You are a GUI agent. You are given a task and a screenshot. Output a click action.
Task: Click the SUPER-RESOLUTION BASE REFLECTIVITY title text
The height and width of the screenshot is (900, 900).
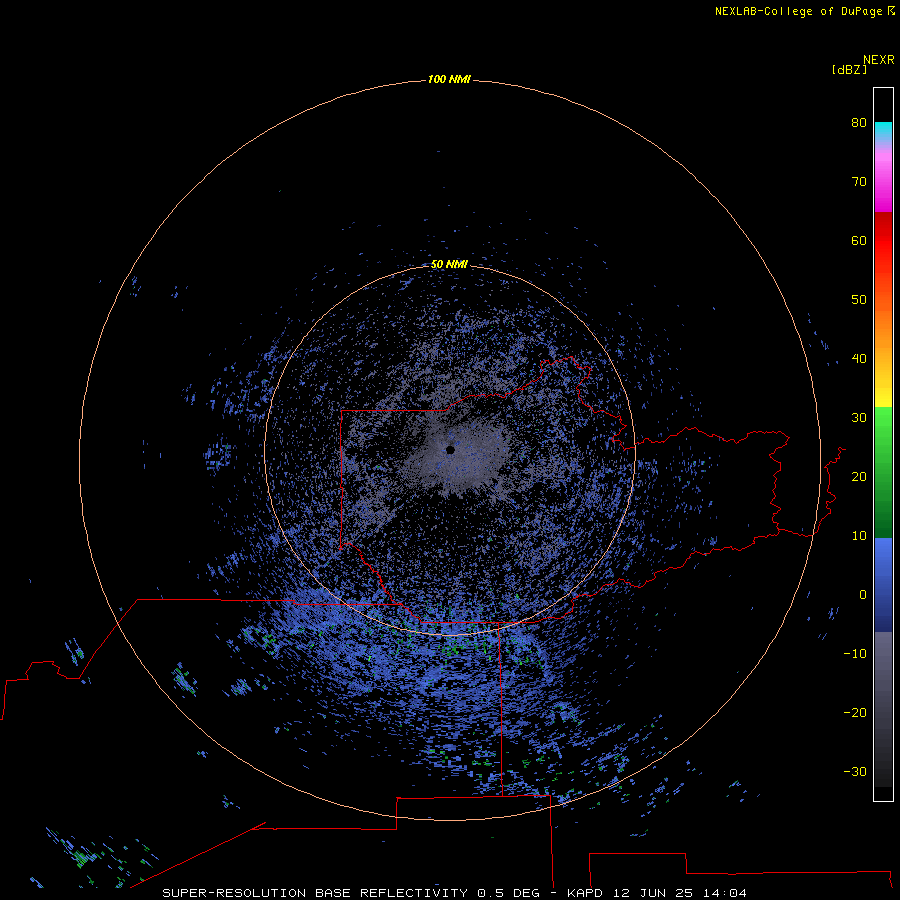(x=315, y=893)
